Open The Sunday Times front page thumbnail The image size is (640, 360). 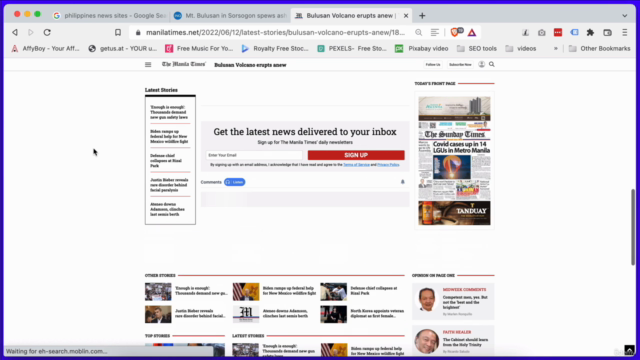(x=454, y=161)
